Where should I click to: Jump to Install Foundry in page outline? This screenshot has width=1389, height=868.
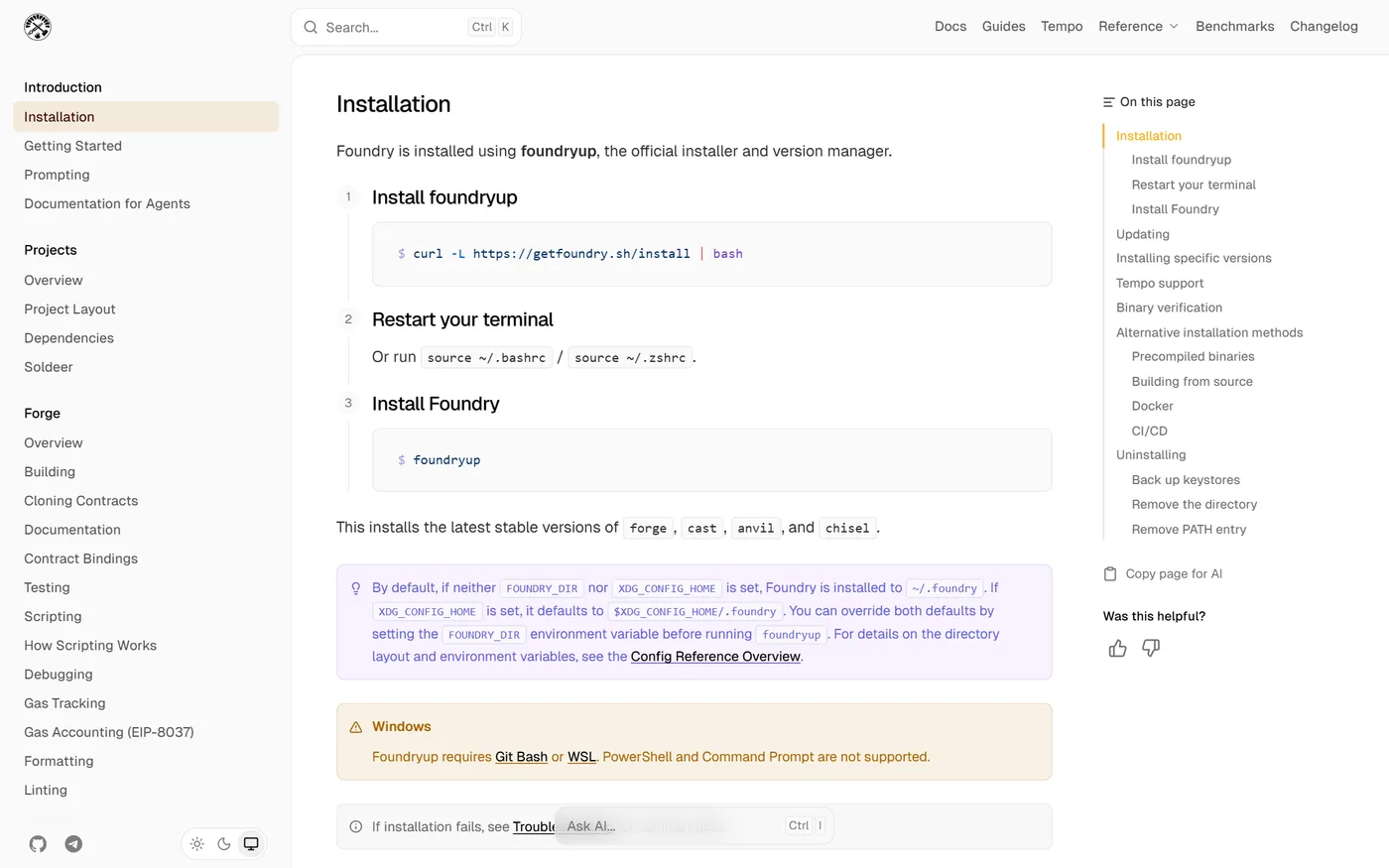tap(1176, 209)
